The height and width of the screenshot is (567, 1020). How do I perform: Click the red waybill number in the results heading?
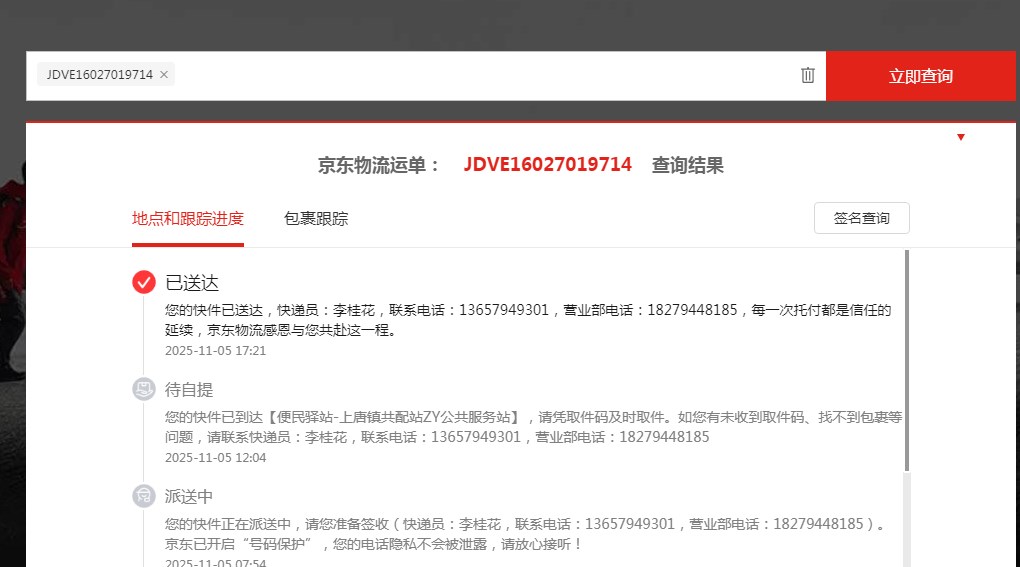coord(547,165)
